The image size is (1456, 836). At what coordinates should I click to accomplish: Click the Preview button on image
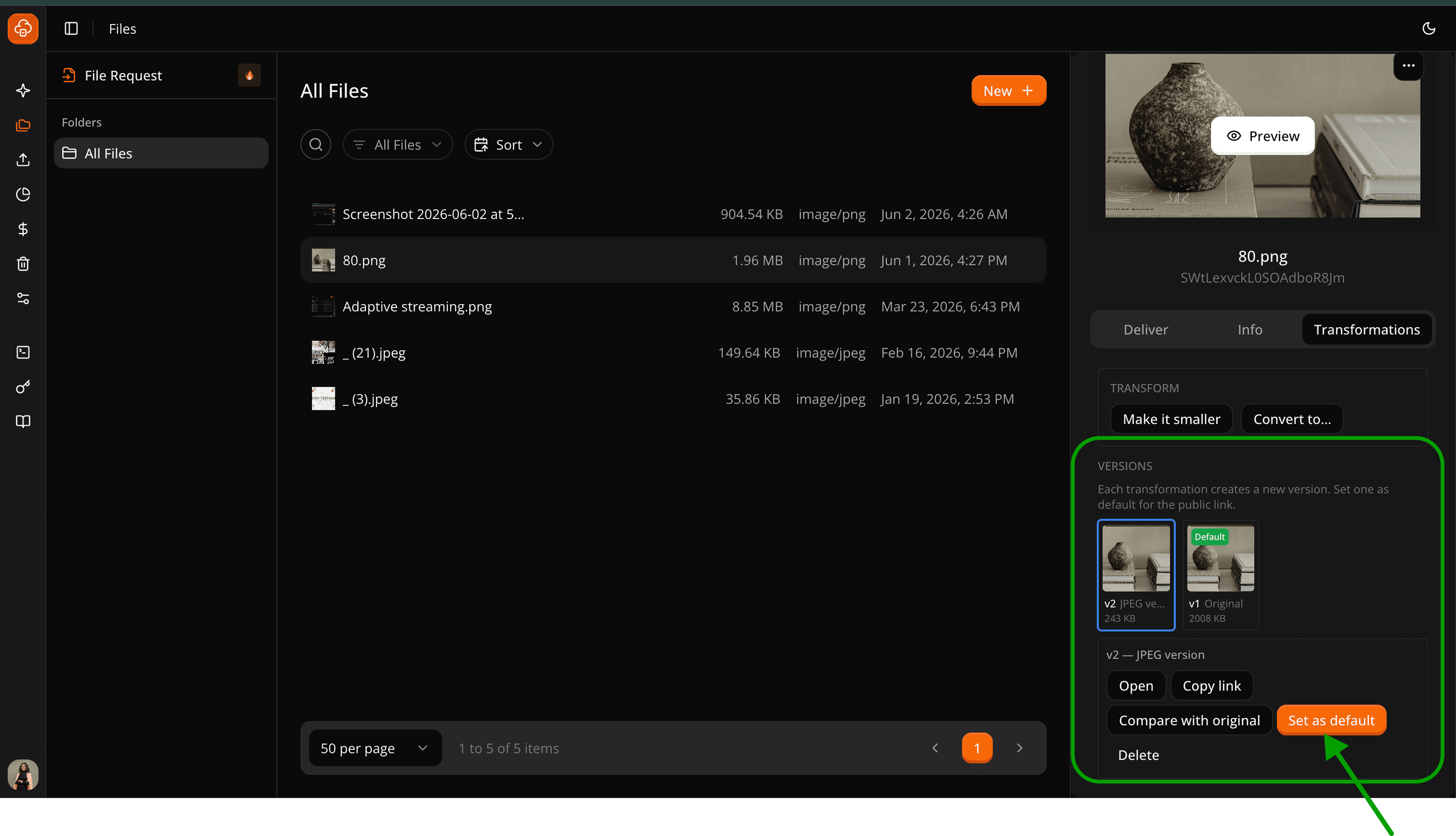coord(1262,136)
